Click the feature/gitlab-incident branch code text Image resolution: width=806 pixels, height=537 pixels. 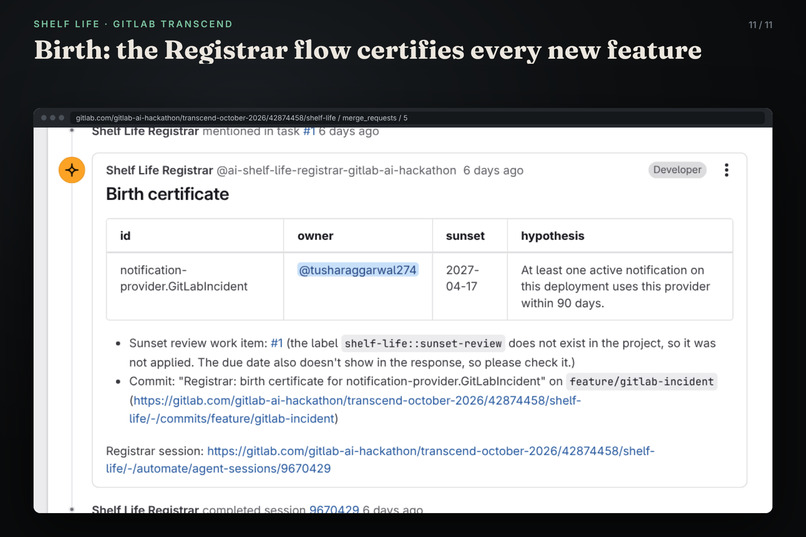click(642, 381)
